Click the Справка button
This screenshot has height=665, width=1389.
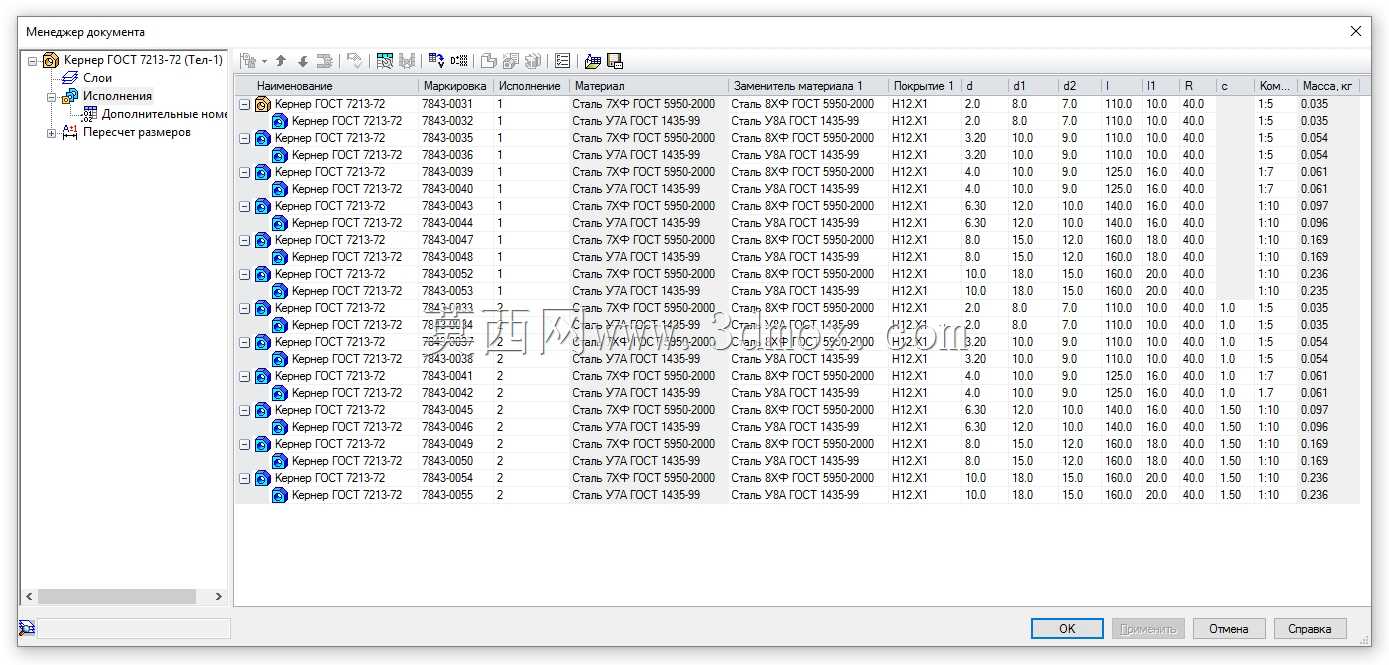click(x=1310, y=628)
